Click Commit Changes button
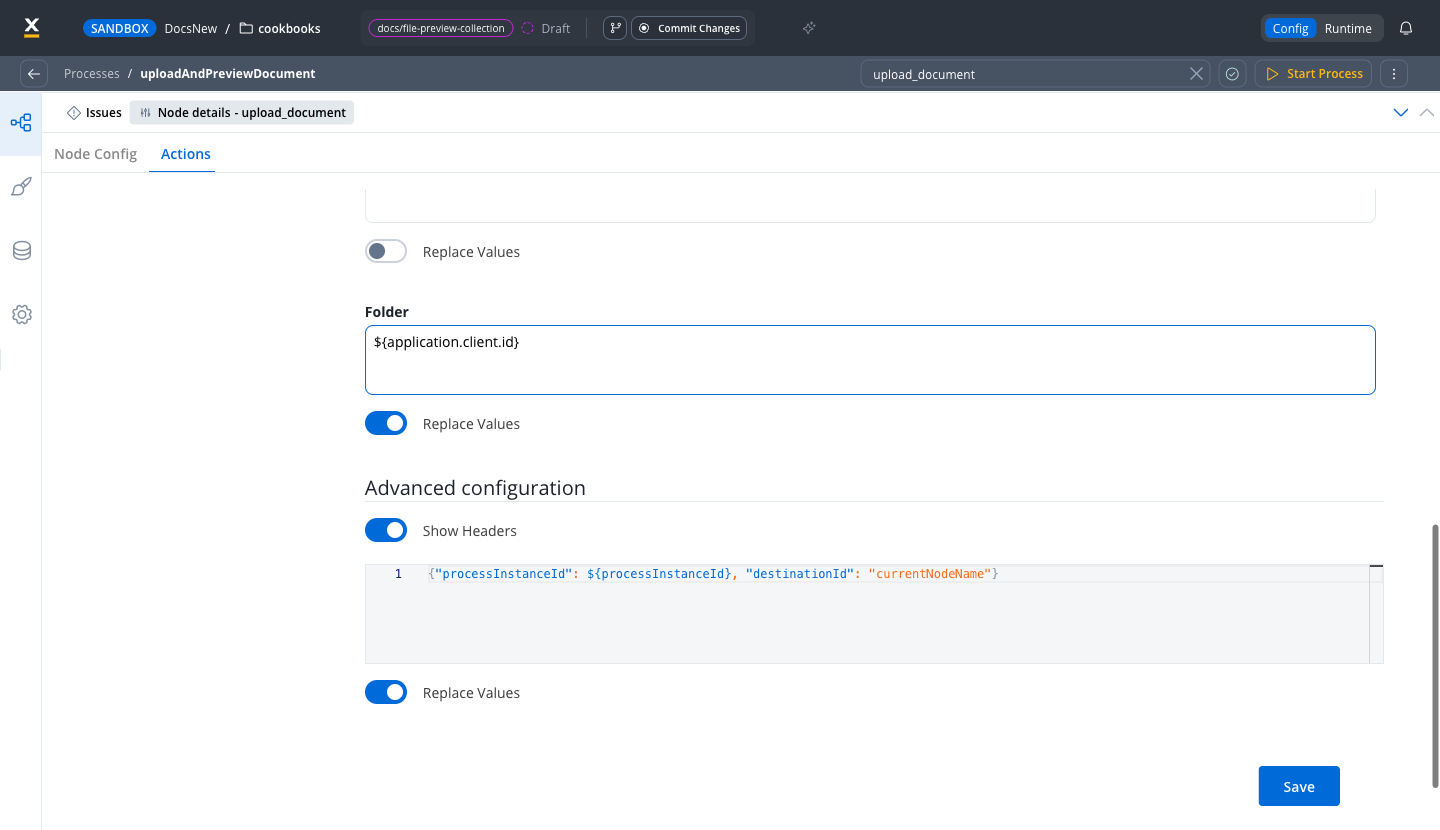This screenshot has height=830, width=1440. (x=689, y=28)
